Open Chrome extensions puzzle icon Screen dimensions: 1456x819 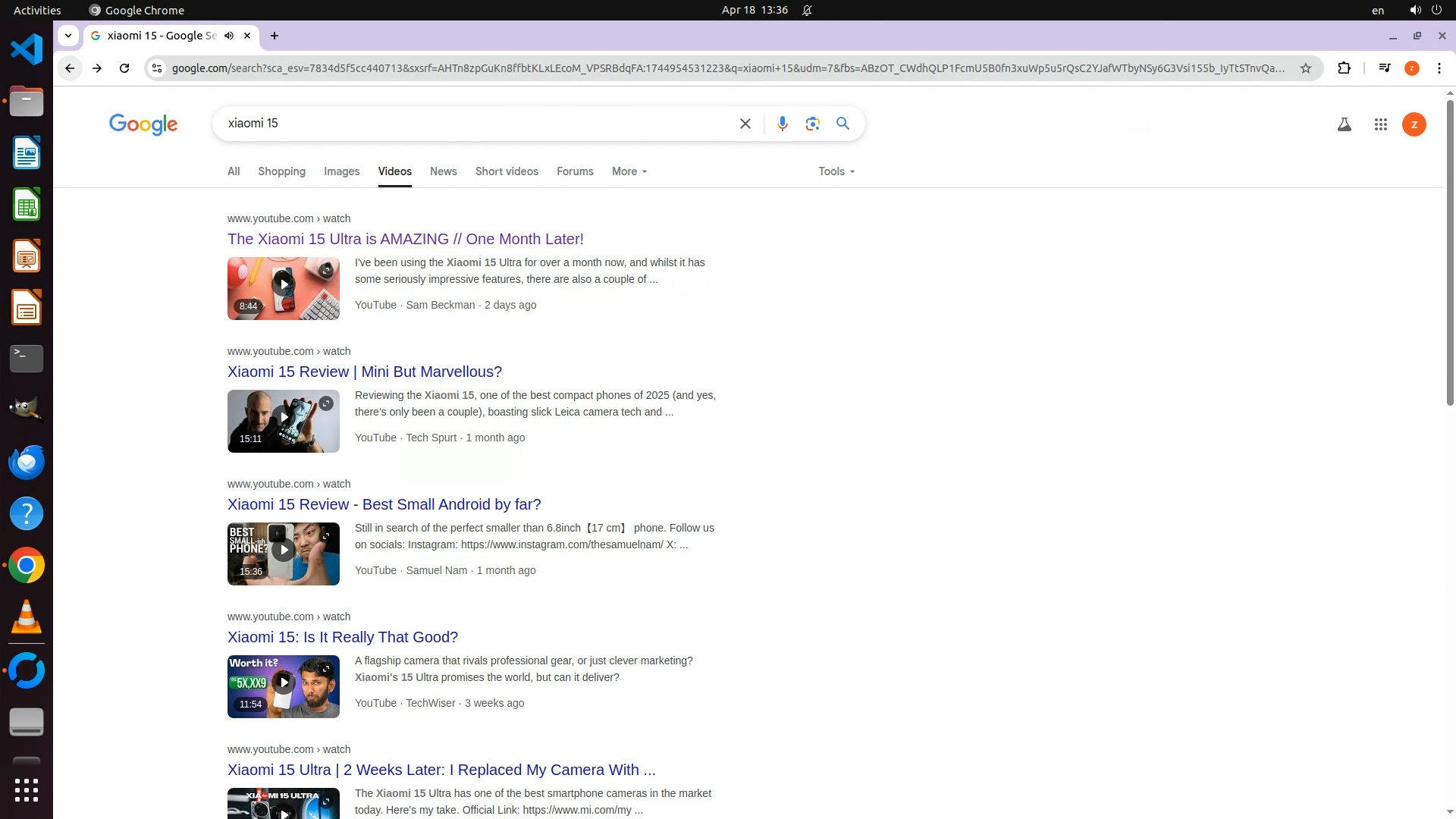tap(1344, 68)
